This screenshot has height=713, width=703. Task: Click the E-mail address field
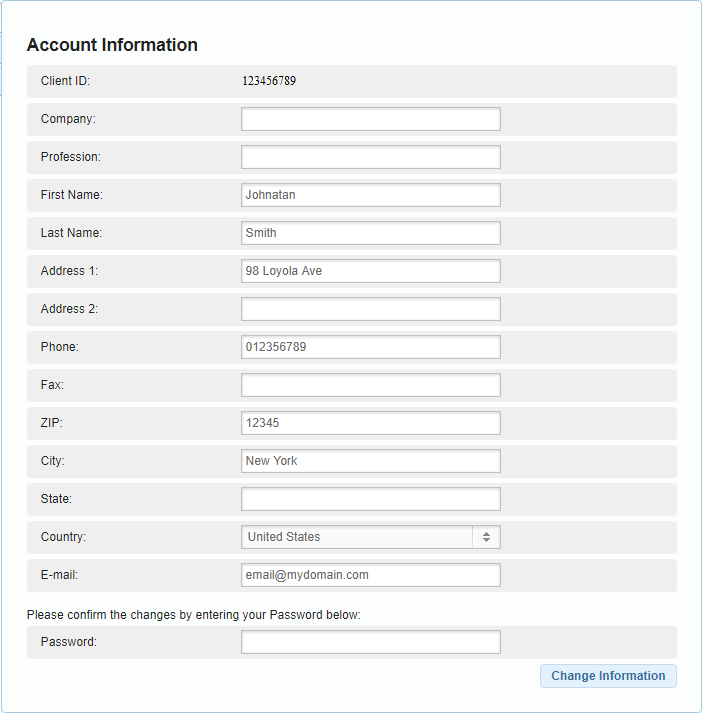[370, 575]
